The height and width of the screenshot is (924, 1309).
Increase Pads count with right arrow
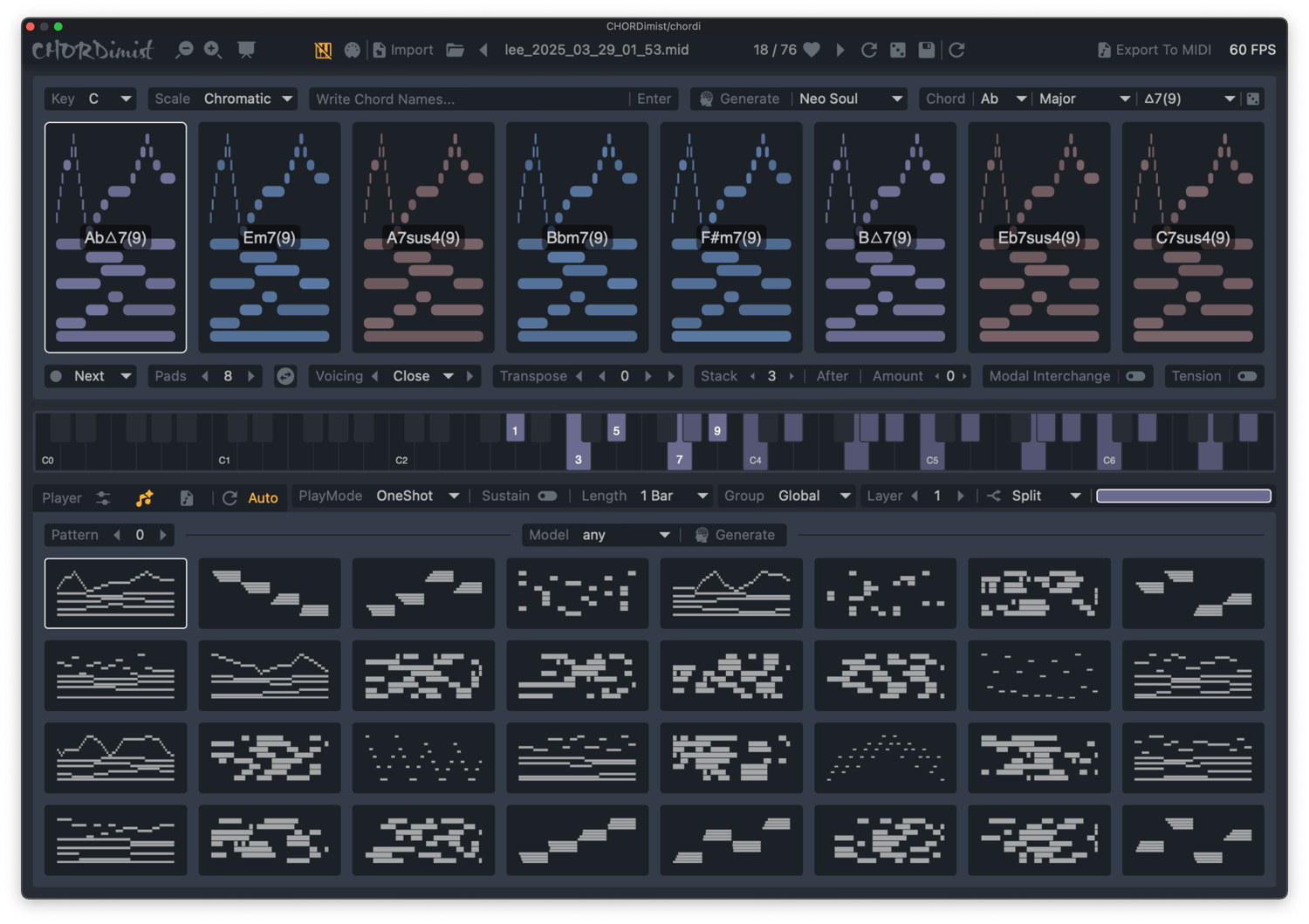251,376
